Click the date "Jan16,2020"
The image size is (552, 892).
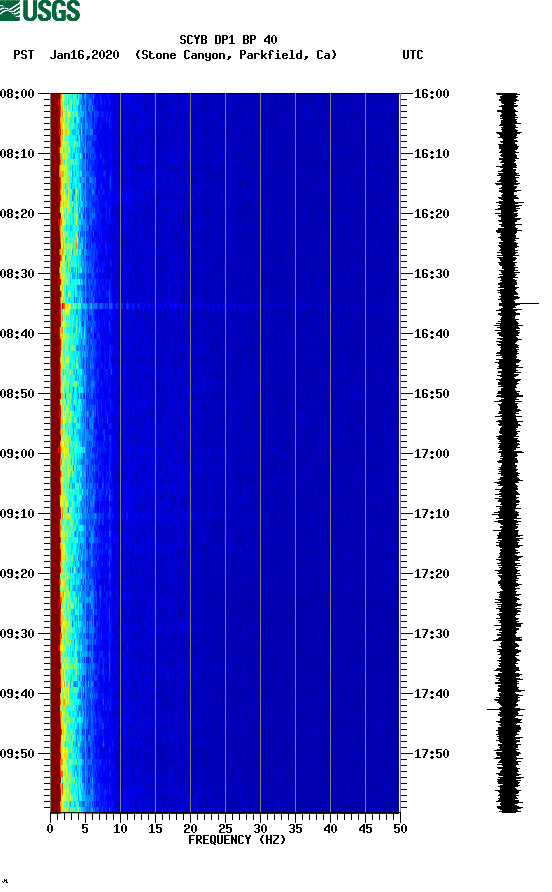85,55
